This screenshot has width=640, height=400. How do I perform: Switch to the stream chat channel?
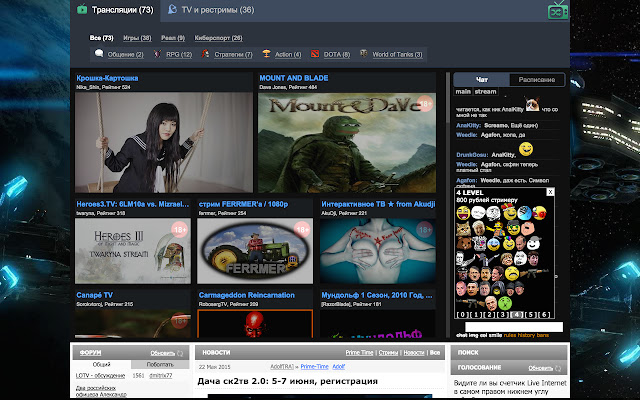[485, 91]
